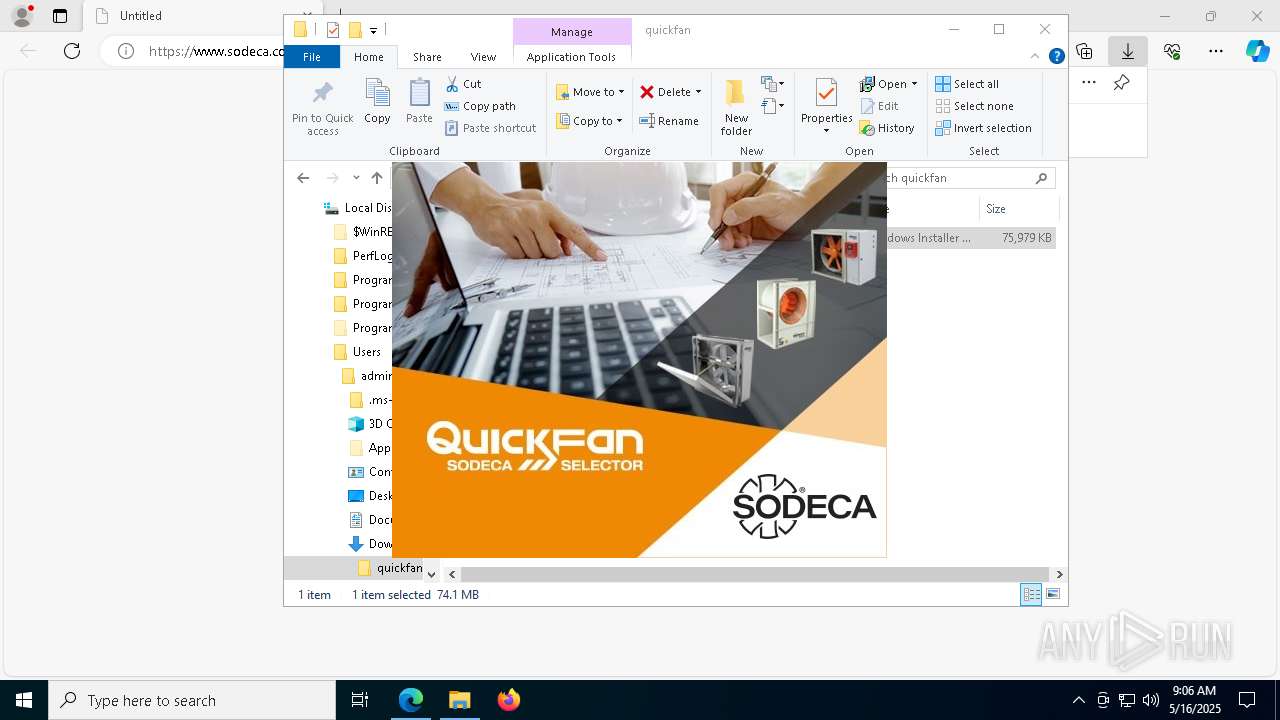Click Select none
1280x720 pixels.
pos(974,106)
